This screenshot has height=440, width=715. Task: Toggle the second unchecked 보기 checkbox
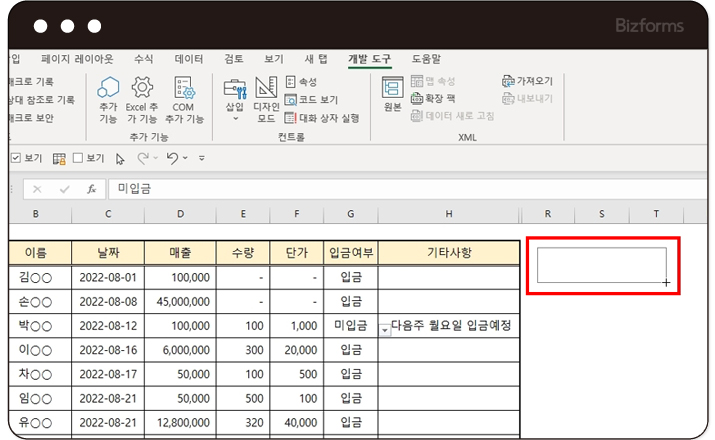75,158
